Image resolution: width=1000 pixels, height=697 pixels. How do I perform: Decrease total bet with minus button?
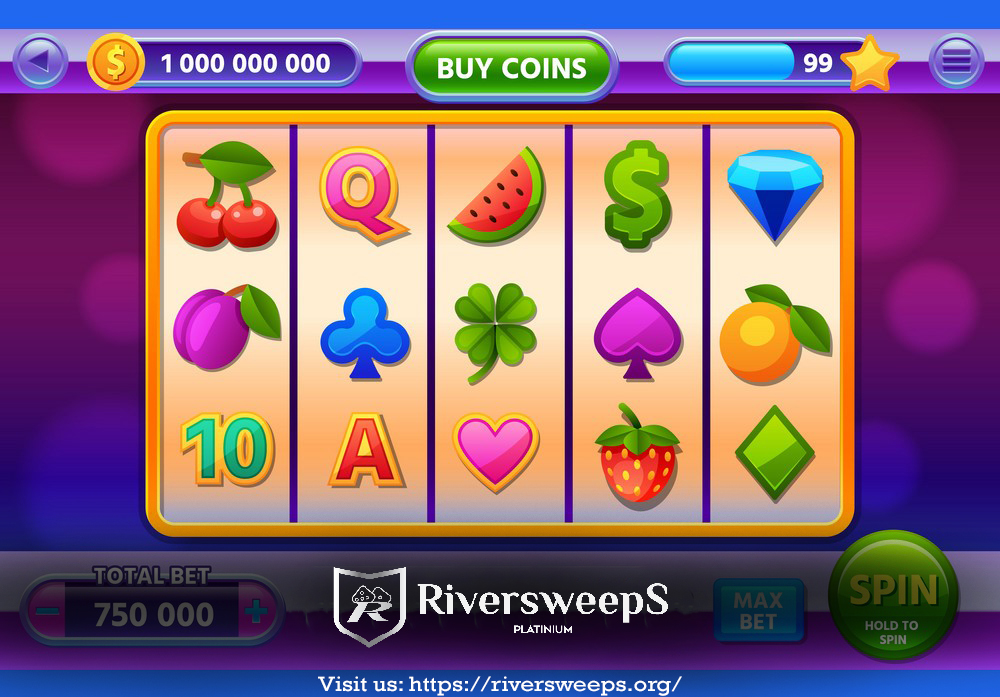(47, 612)
